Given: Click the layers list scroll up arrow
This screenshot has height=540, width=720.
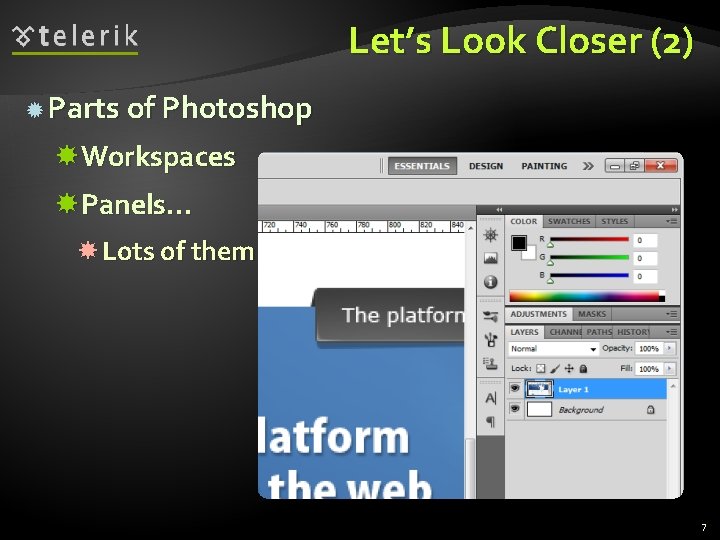Looking at the screenshot, I should tap(673, 386).
